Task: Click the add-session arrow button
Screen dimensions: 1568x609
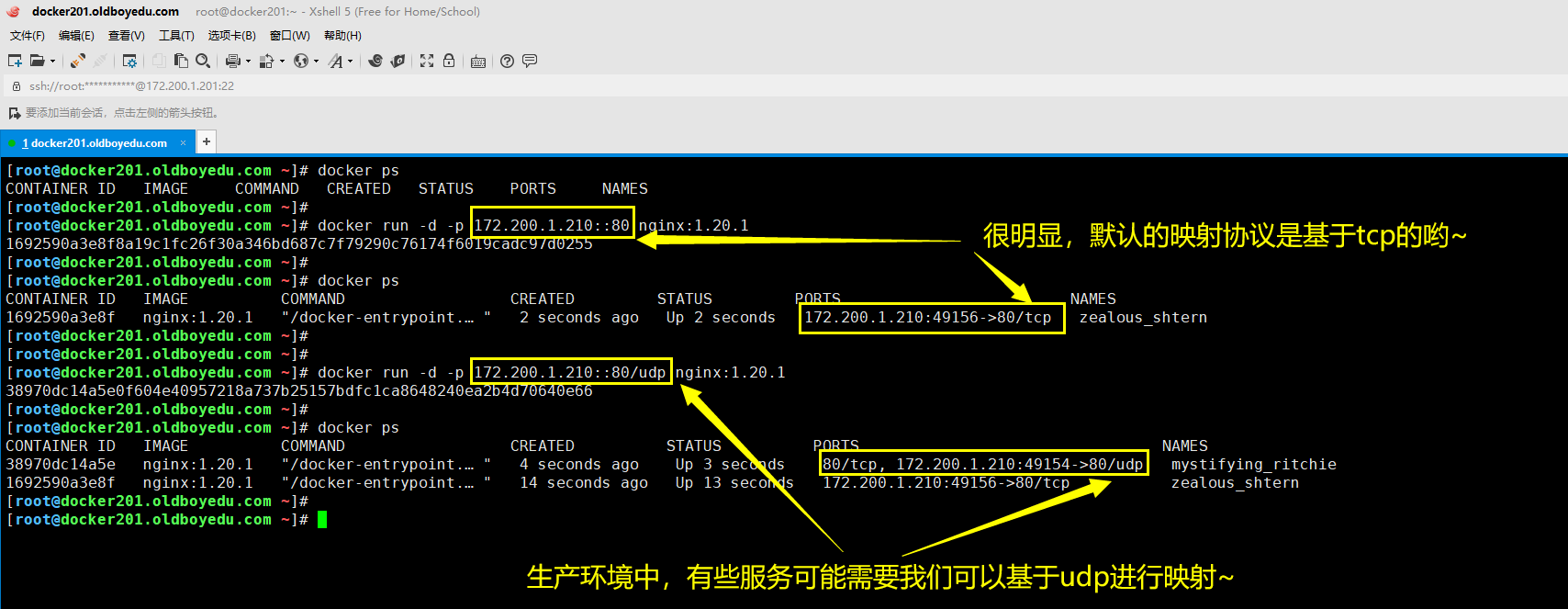Action: click(14, 113)
